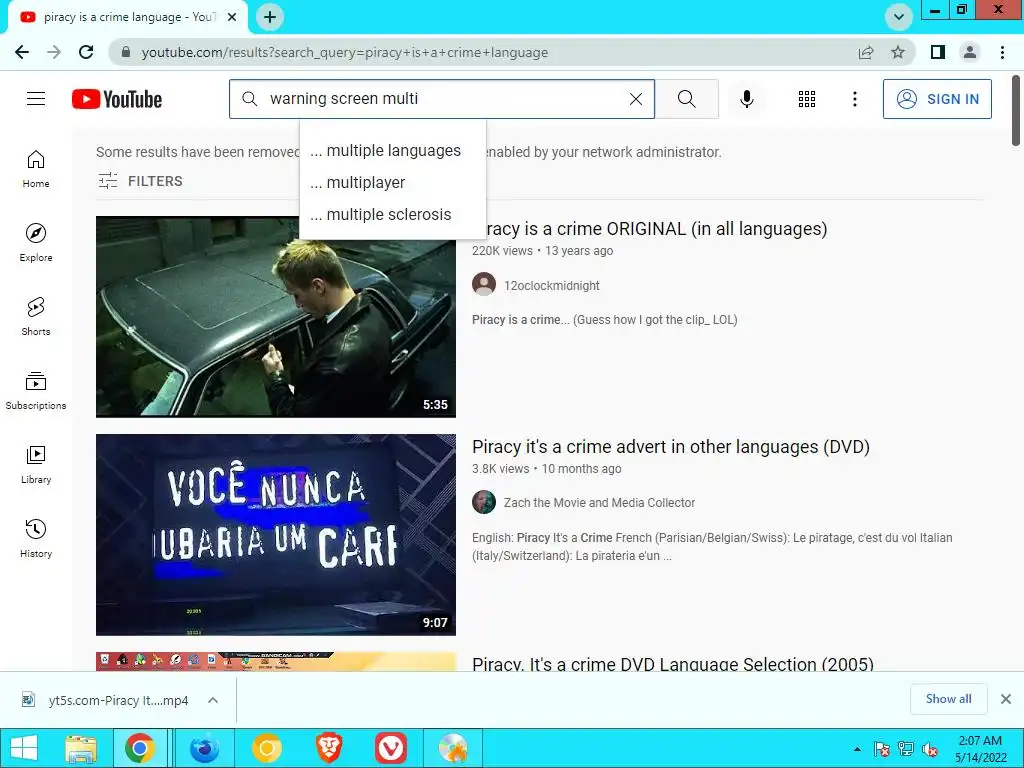Launch Vivaldi from the taskbar

pos(391,748)
